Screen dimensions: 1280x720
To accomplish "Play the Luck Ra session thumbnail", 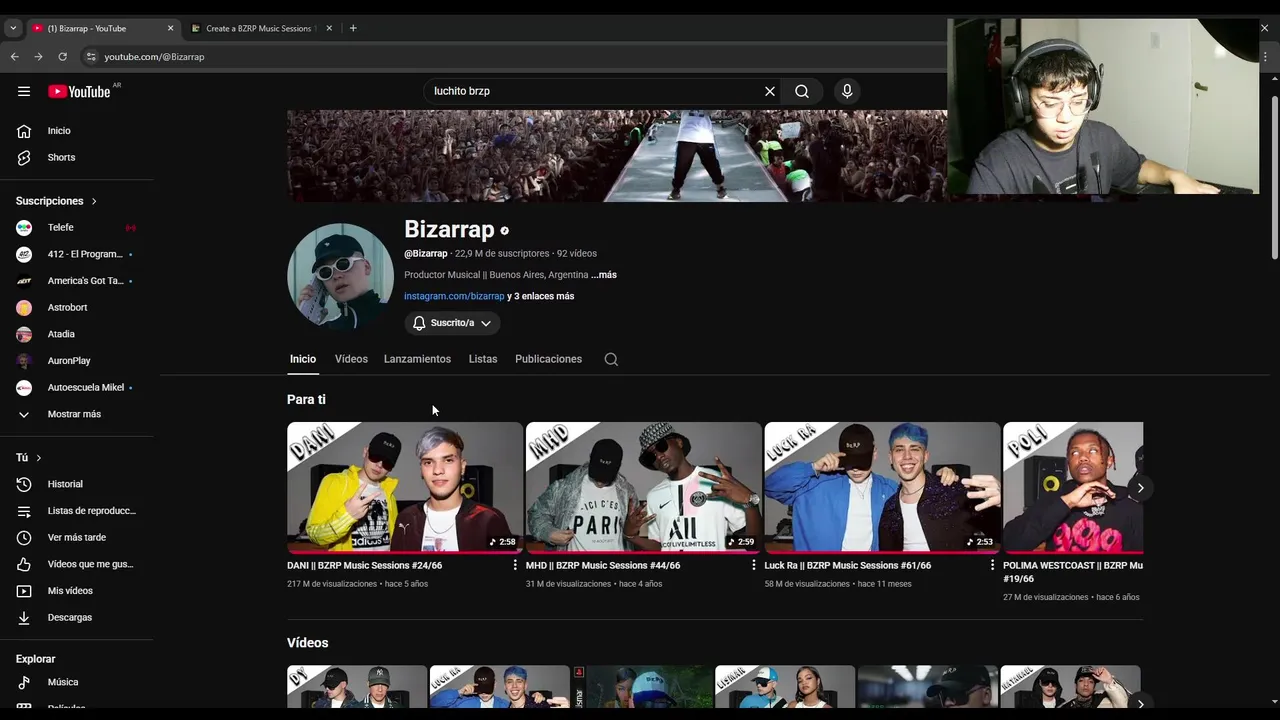I will (882, 488).
